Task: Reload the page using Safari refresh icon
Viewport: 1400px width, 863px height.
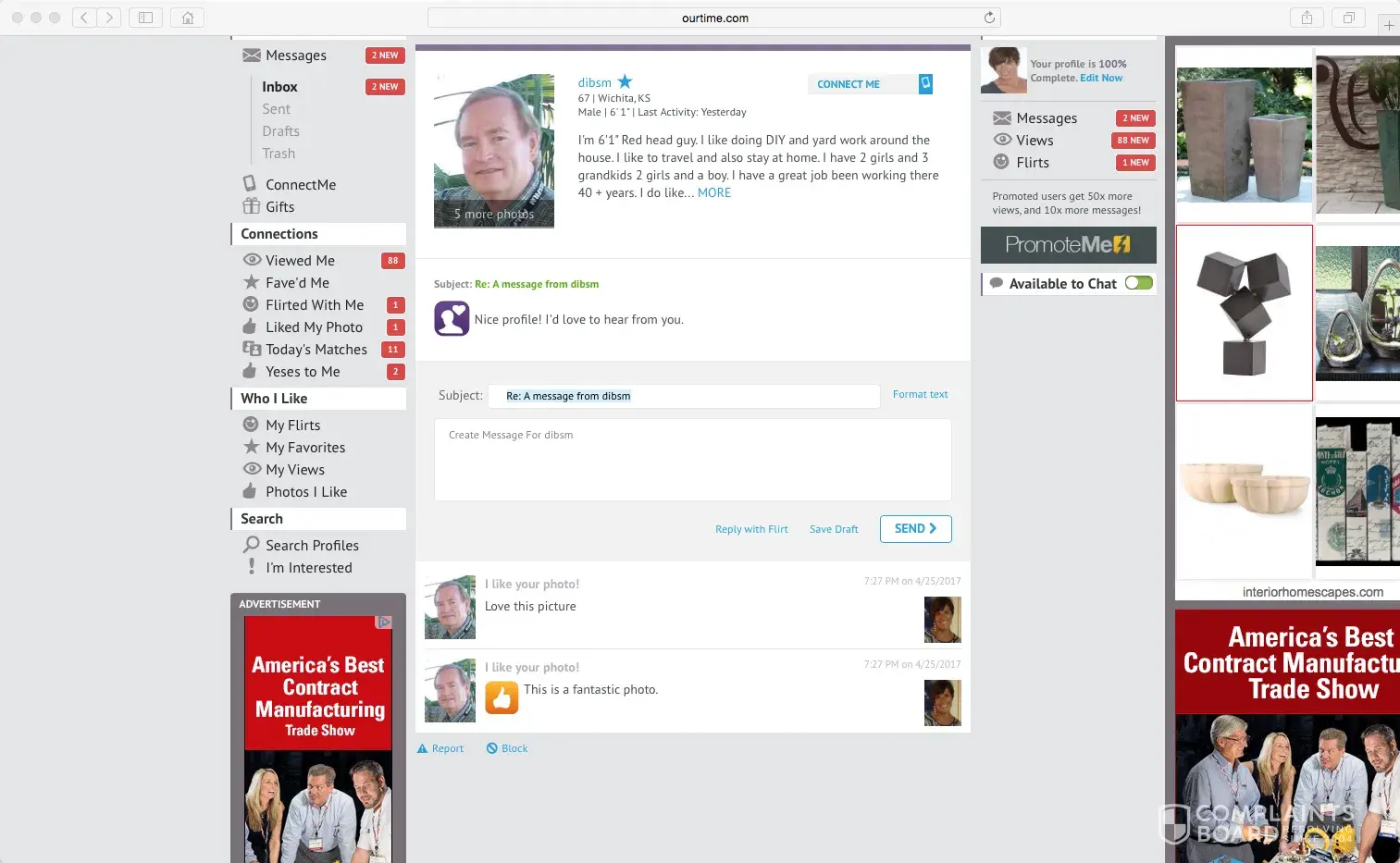Action: click(989, 18)
